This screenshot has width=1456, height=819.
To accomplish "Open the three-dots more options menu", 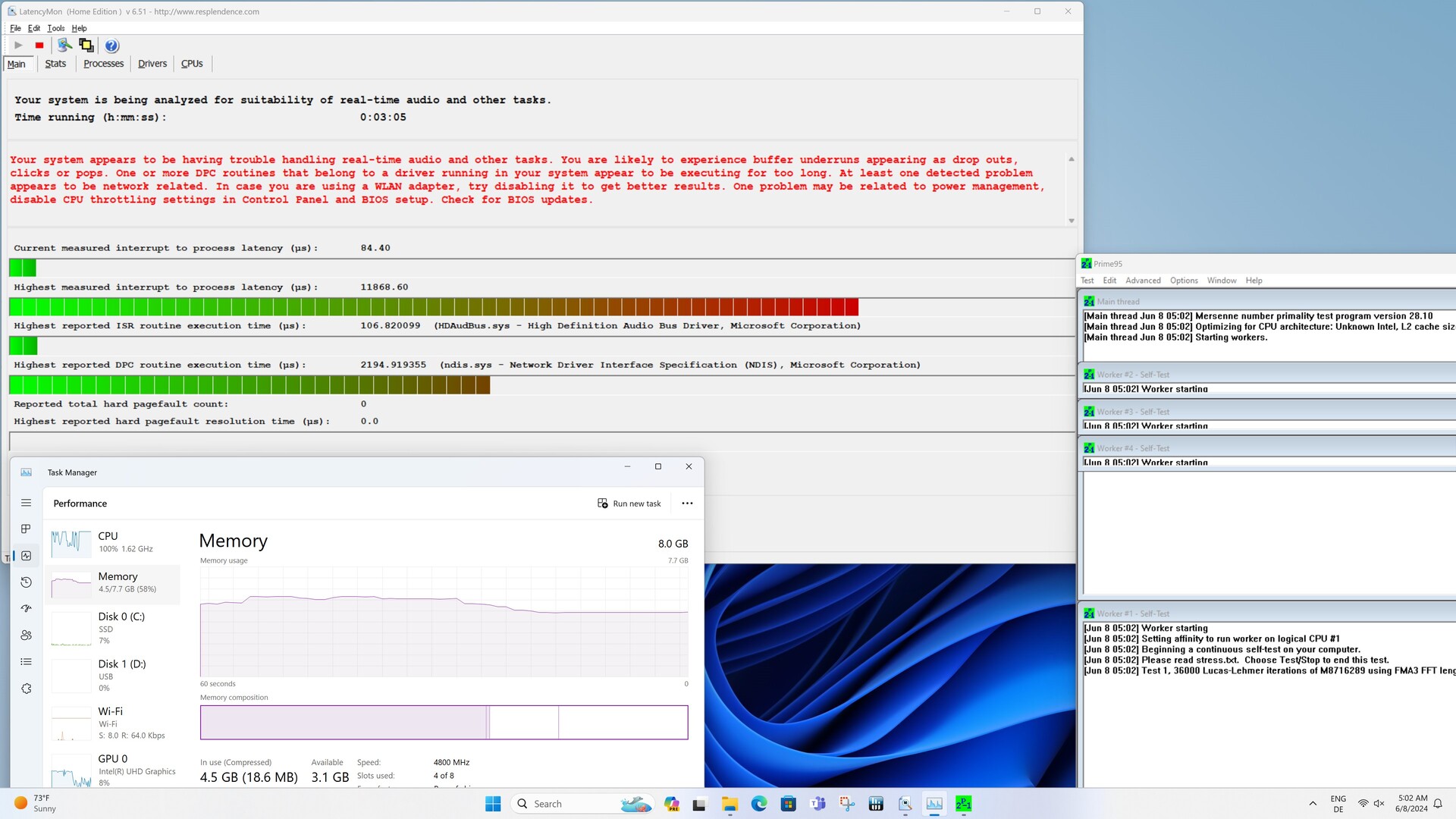I will pos(687,504).
